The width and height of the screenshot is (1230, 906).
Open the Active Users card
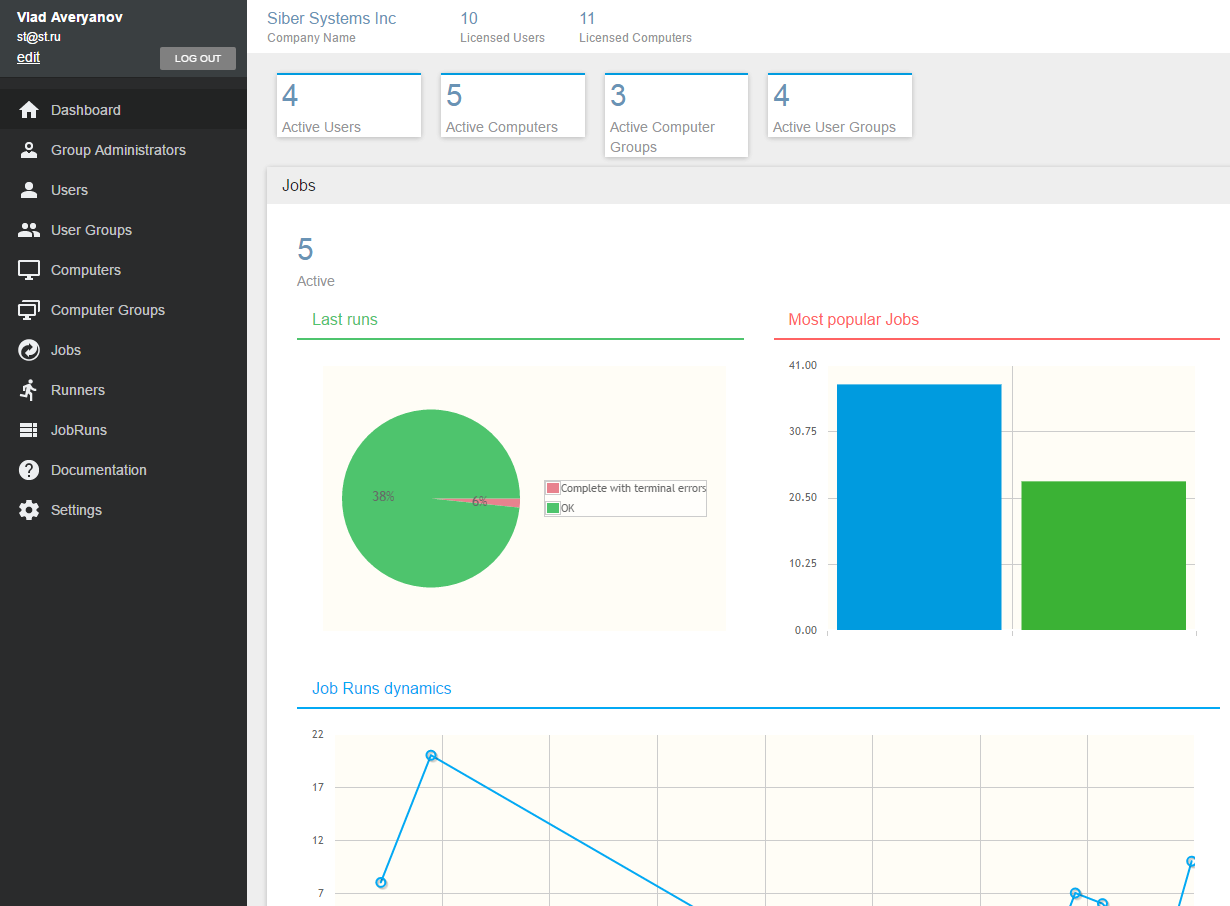point(348,105)
